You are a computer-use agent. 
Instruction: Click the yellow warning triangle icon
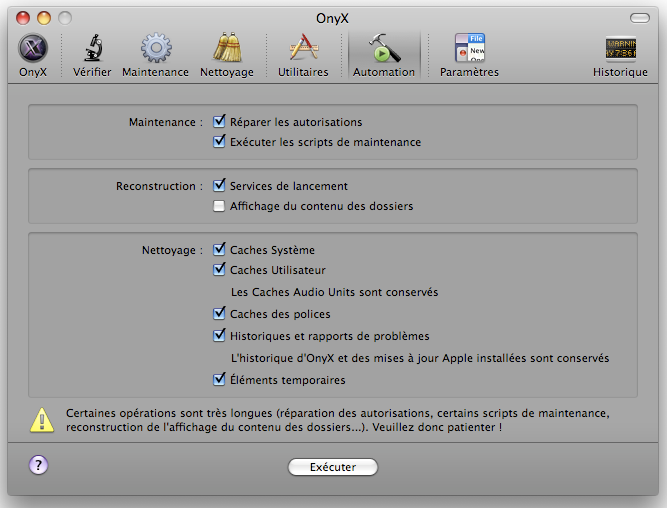pyautogui.click(x=42, y=420)
